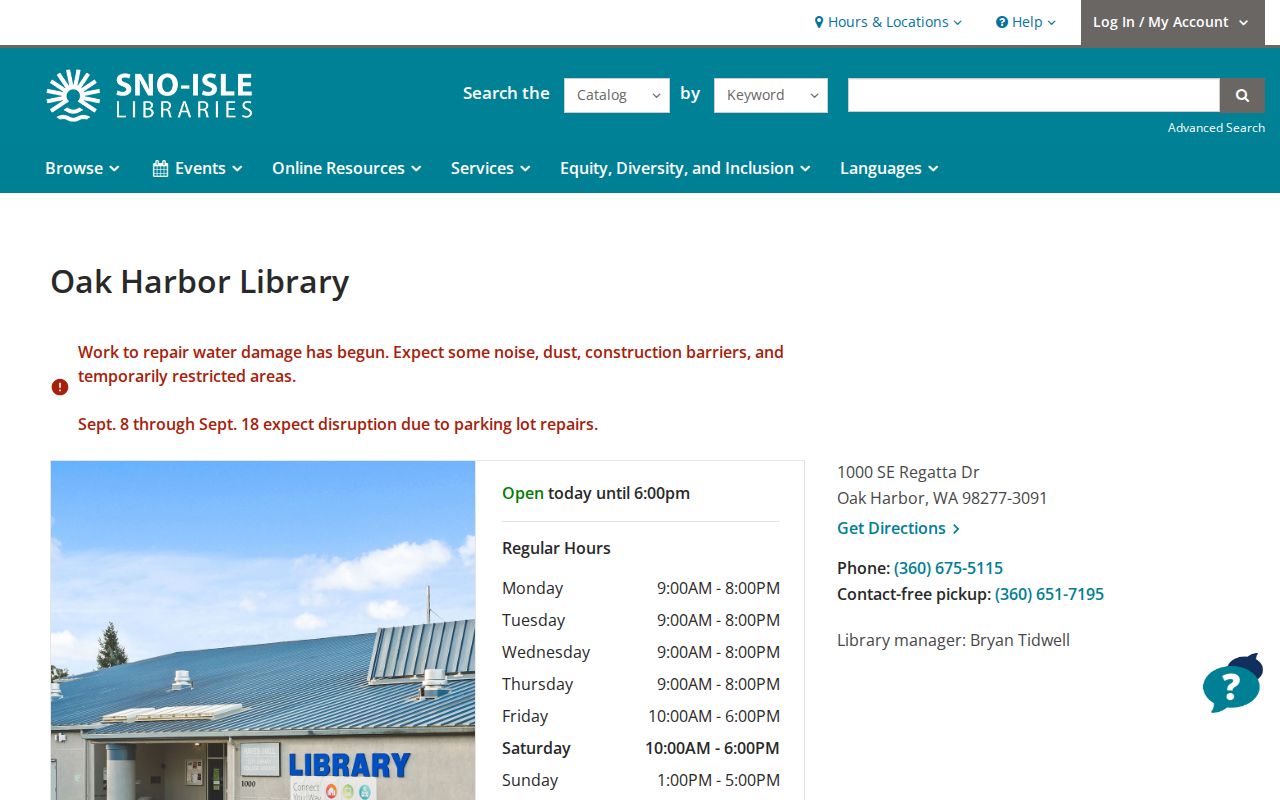
Task: Select the Oak Harbor Library heading
Action: pos(200,282)
